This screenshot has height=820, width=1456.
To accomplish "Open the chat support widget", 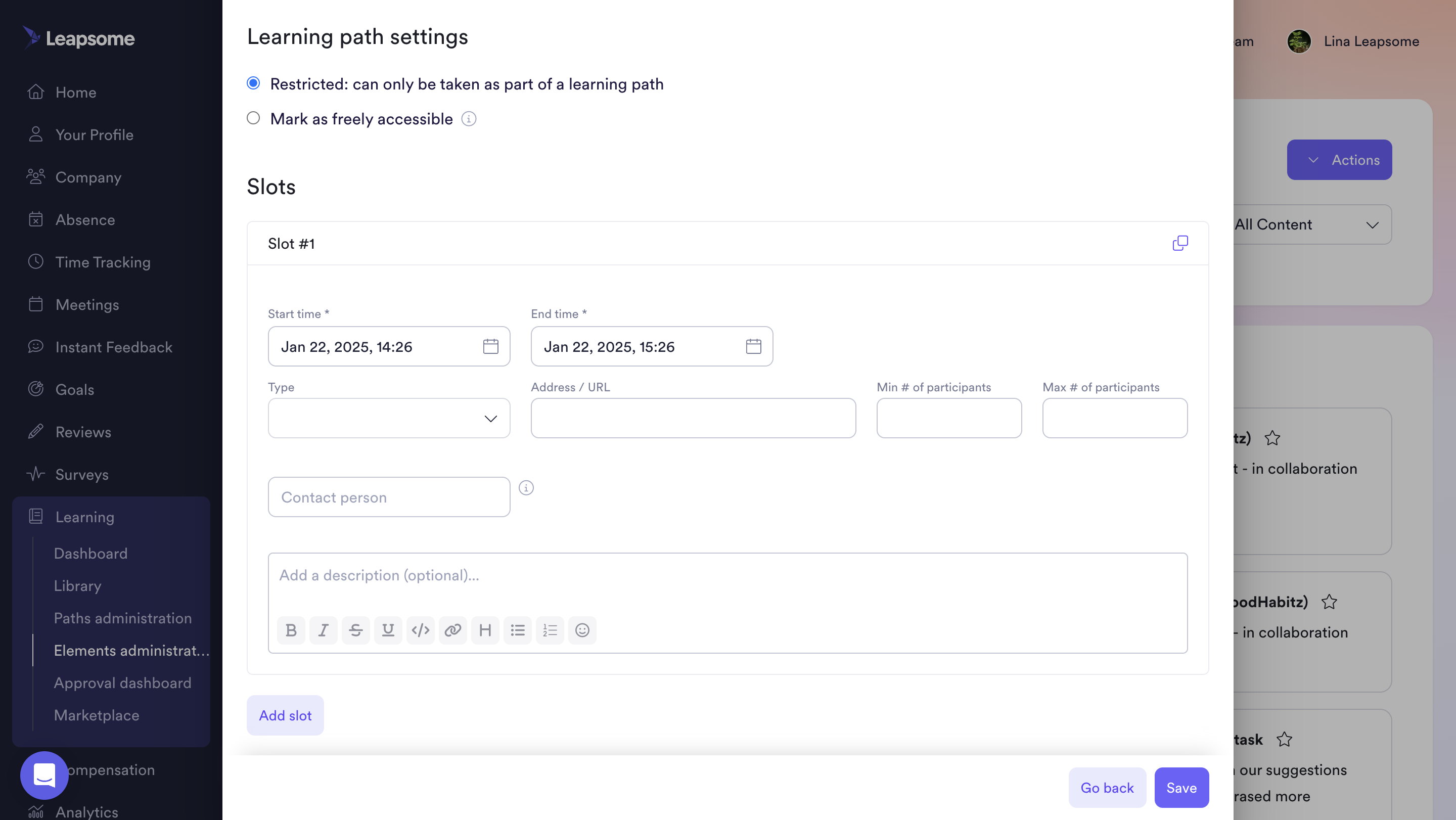I will (44, 776).
